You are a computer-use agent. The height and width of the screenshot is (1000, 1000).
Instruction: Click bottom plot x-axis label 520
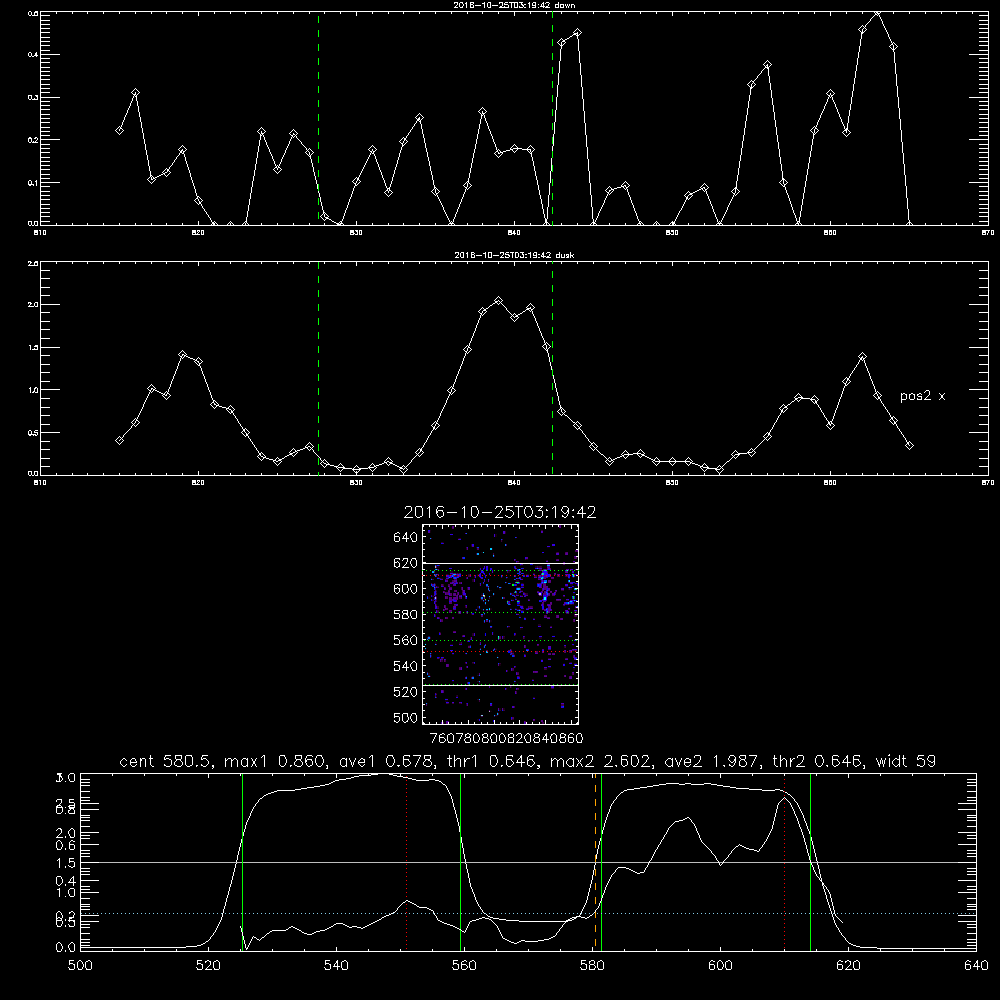click(208, 966)
